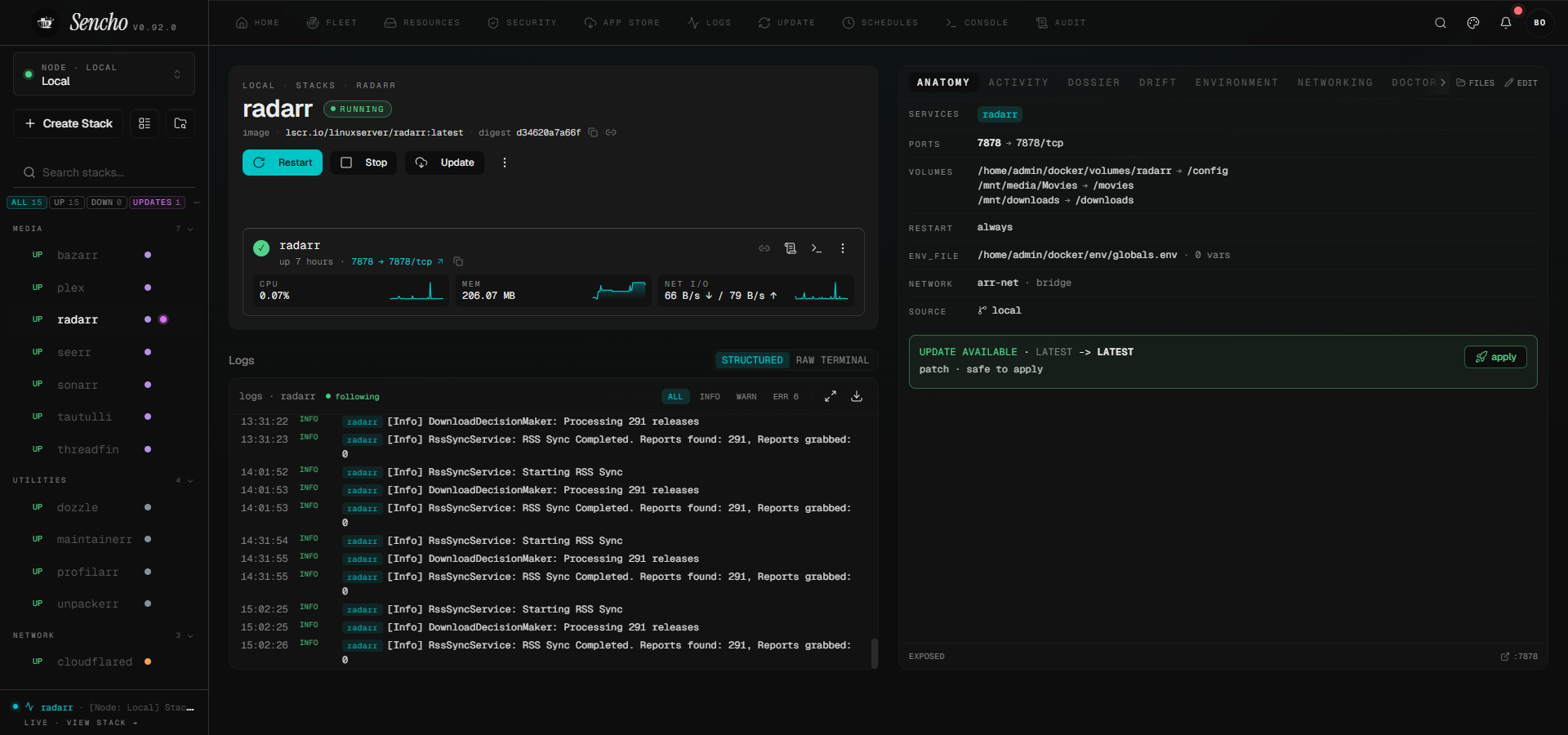Viewport: 1568px width, 735px height.
Task: Filter logs to WARN level
Action: tap(746, 397)
